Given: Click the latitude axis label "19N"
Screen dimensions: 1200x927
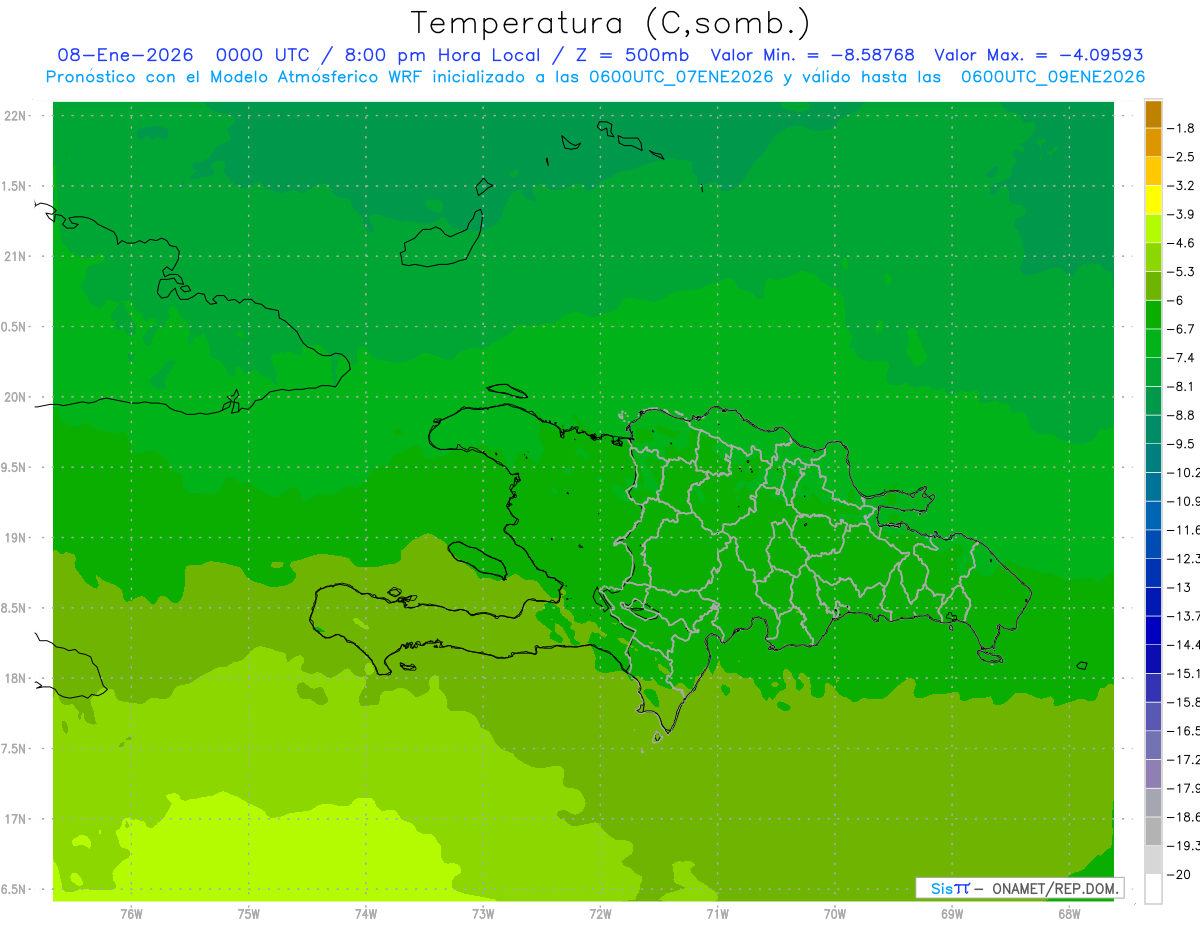Looking at the screenshot, I should (x=16, y=538).
